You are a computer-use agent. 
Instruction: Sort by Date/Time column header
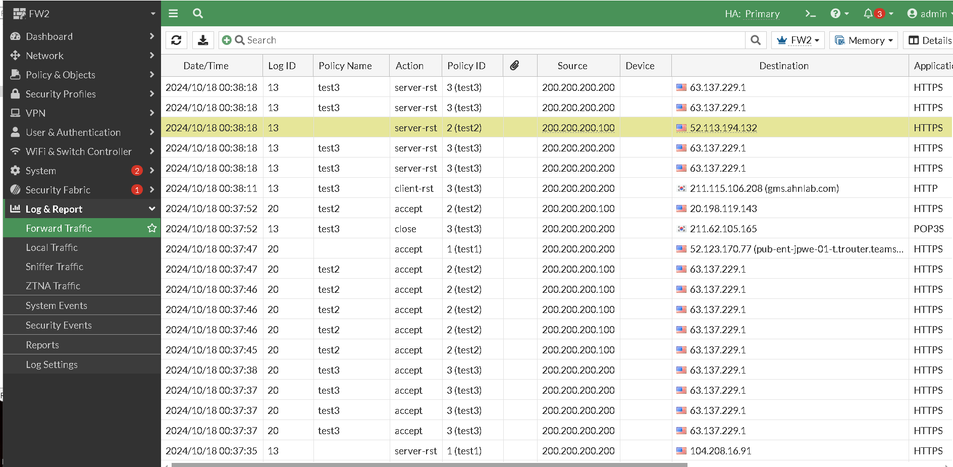pos(205,66)
